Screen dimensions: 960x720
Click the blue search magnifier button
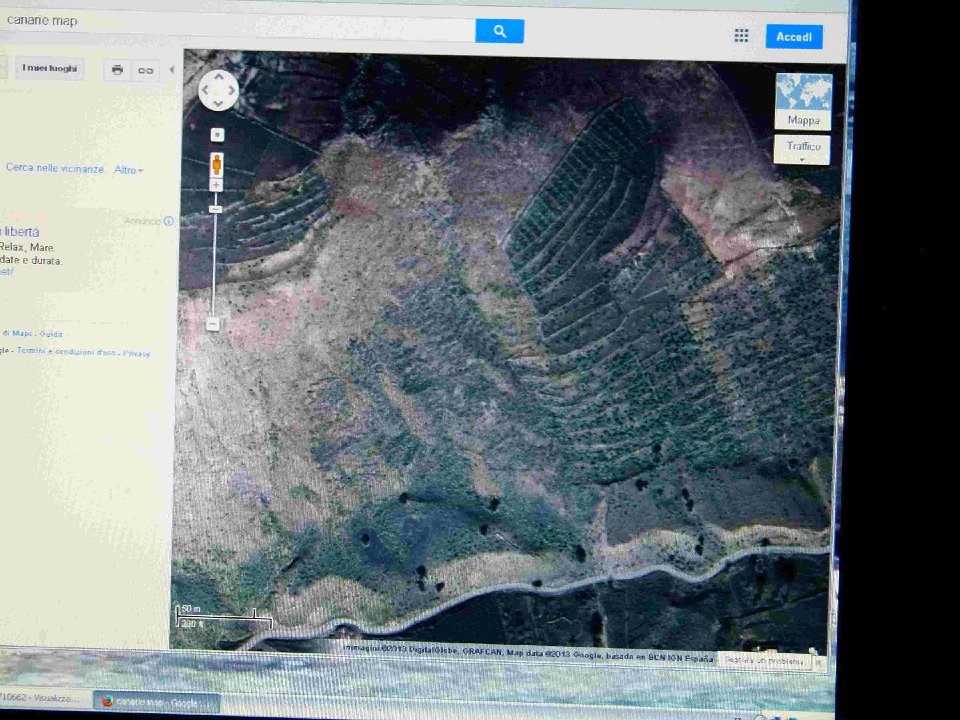tap(500, 31)
